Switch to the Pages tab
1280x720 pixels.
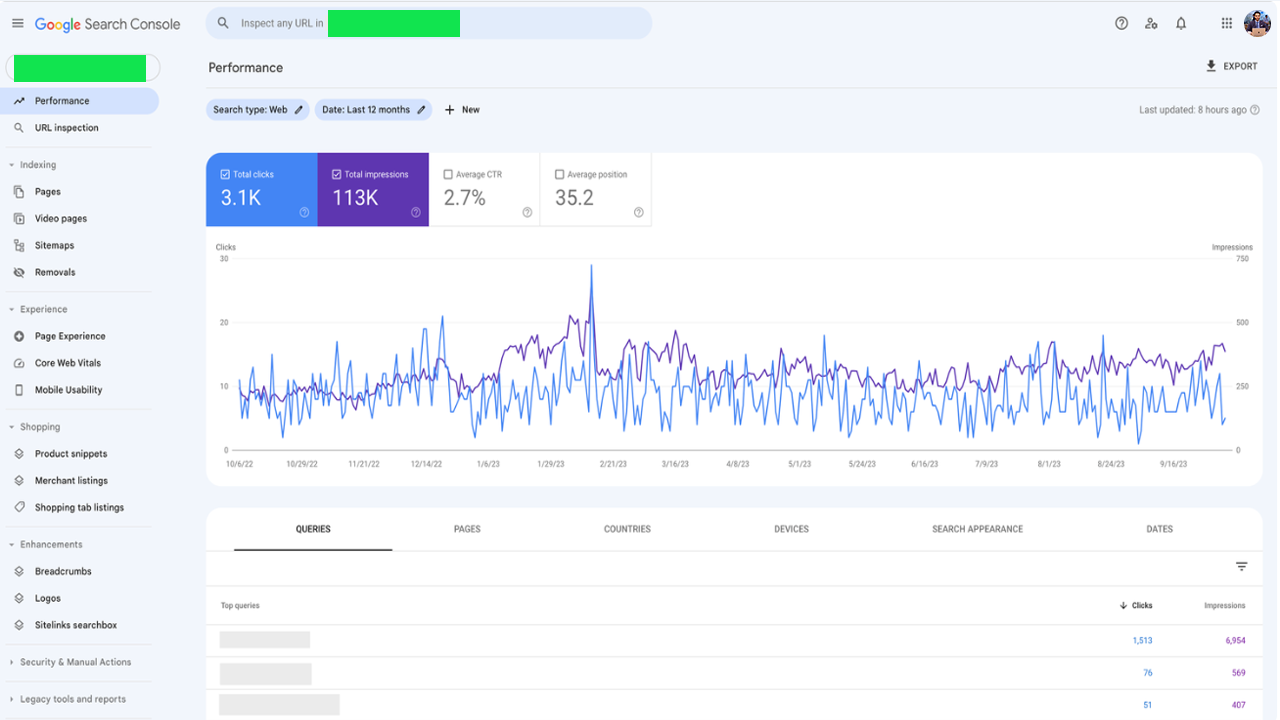pos(467,529)
